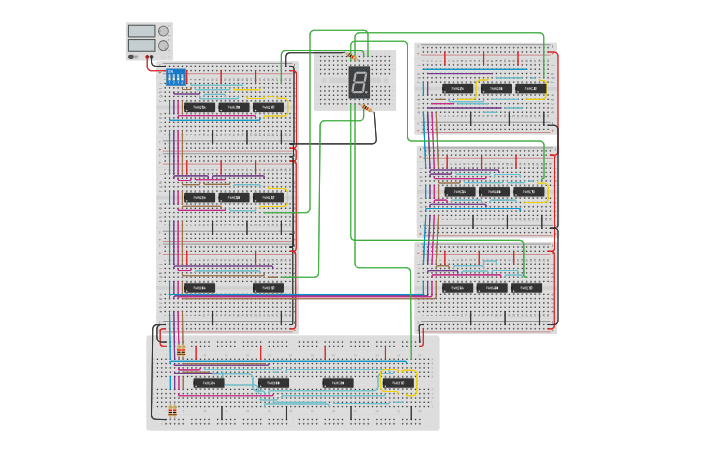Select the resistor above the seven-segment display
The image size is (725, 453).
tap(351, 56)
